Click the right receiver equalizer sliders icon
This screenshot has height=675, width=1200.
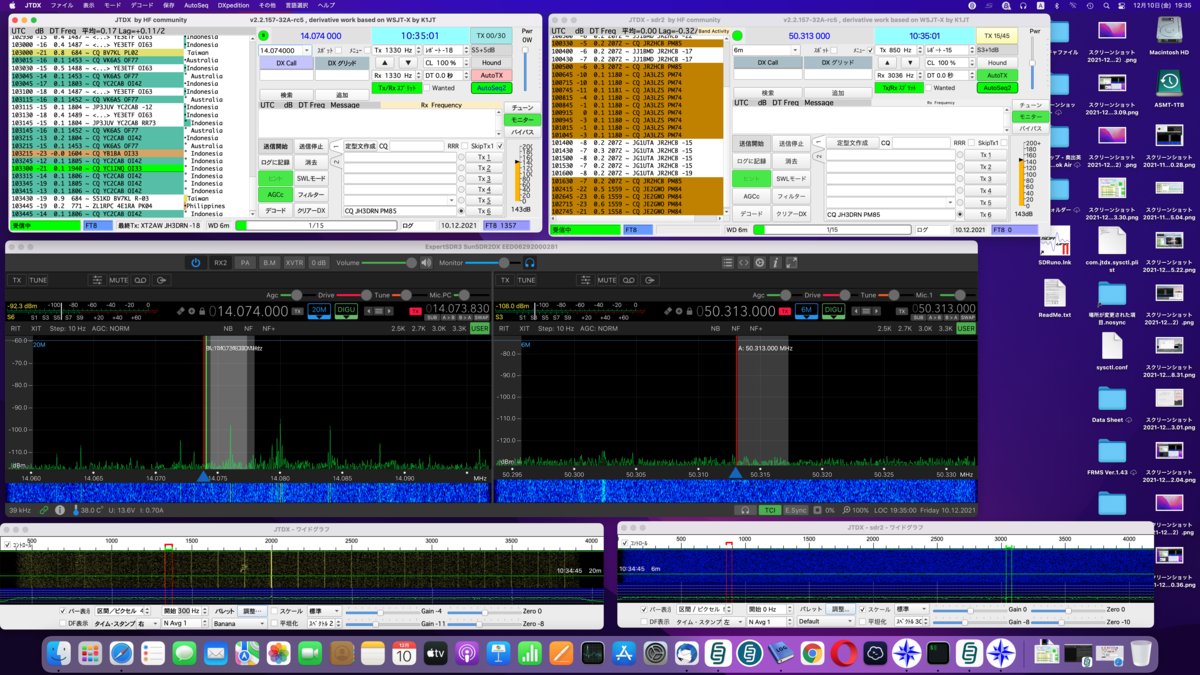point(586,280)
